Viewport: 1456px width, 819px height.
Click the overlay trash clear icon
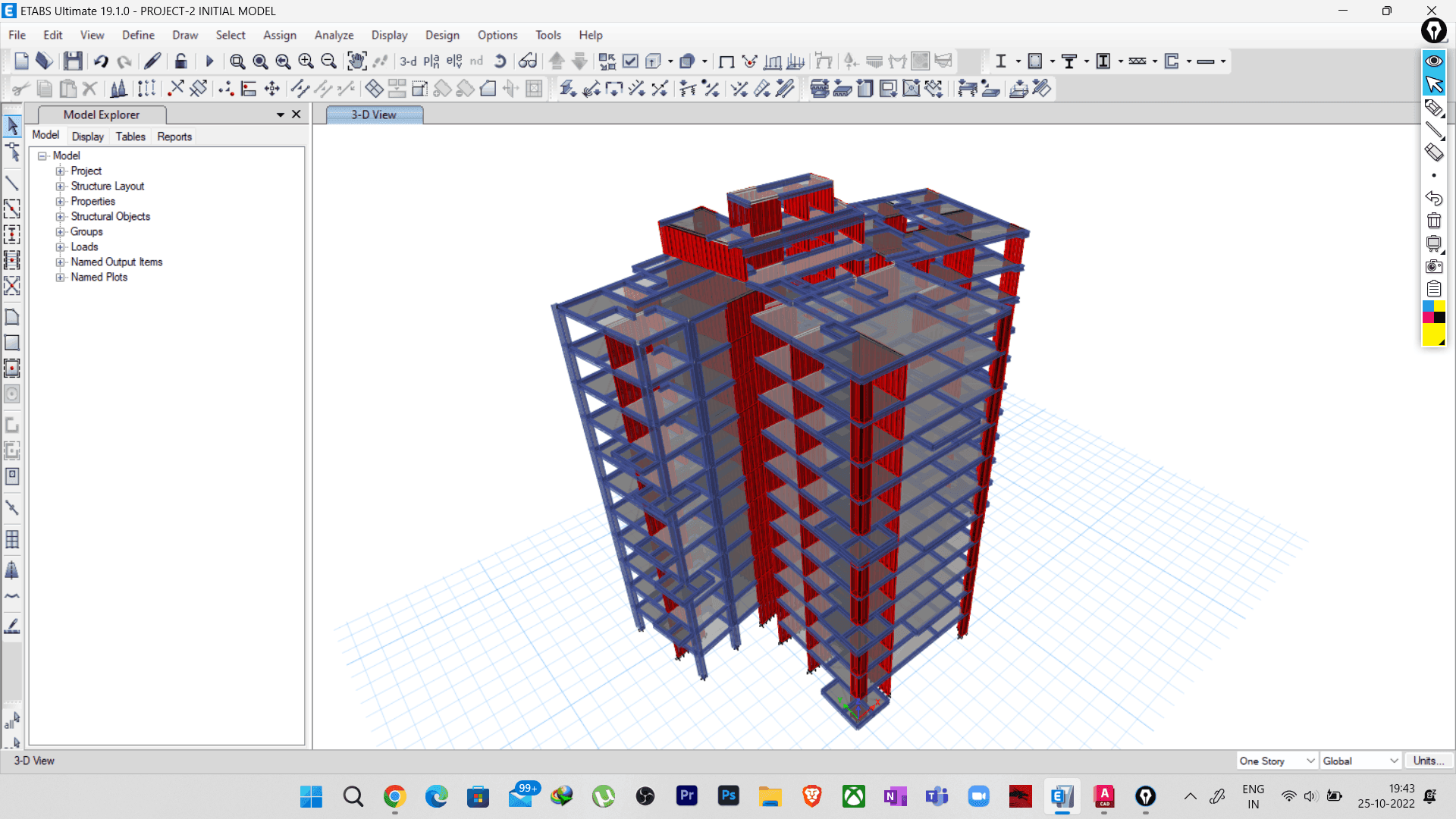1433,221
